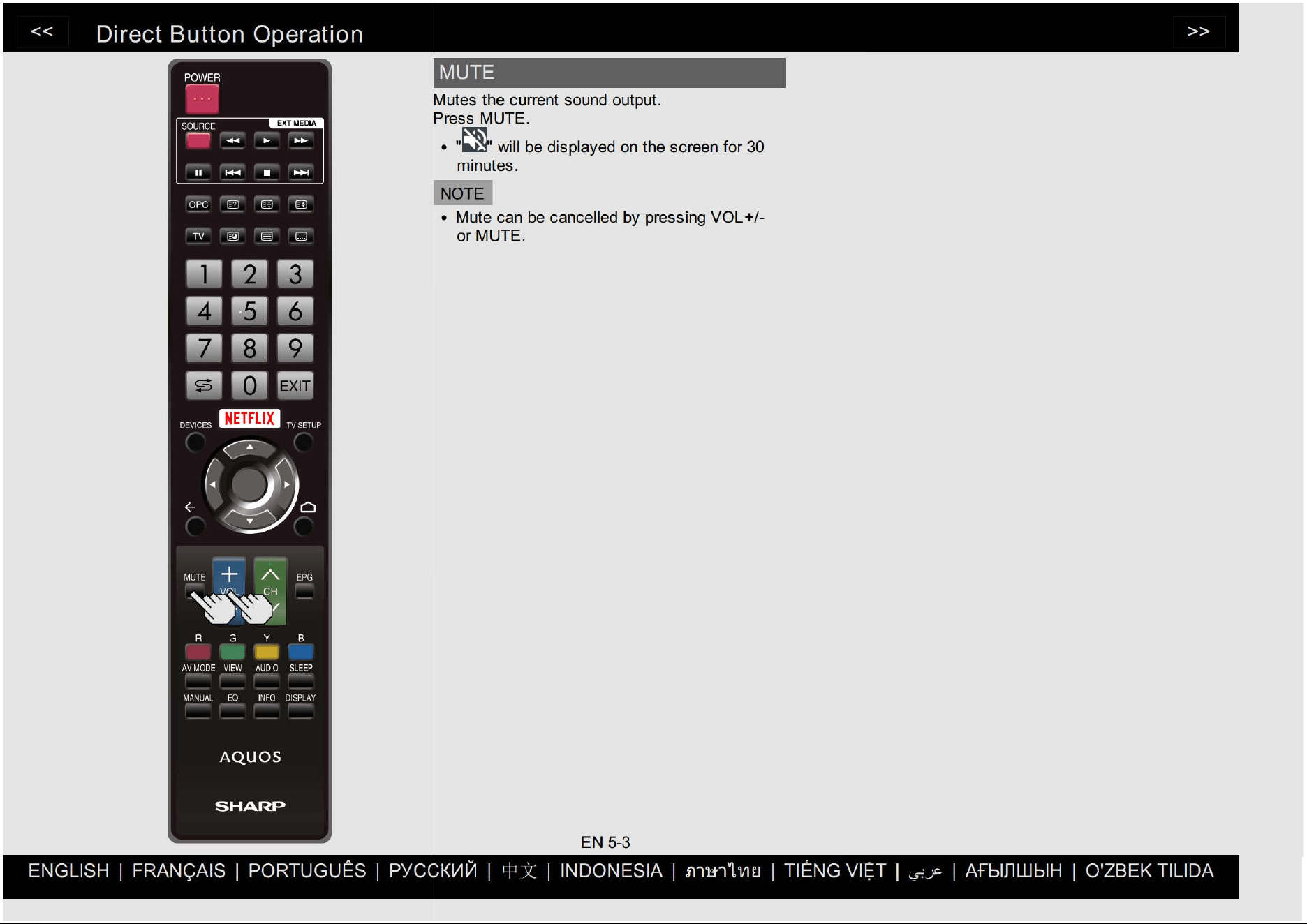The height and width of the screenshot is (924, 1307).
Task: Click the rewind button on the remote
Action: [232, 140]
